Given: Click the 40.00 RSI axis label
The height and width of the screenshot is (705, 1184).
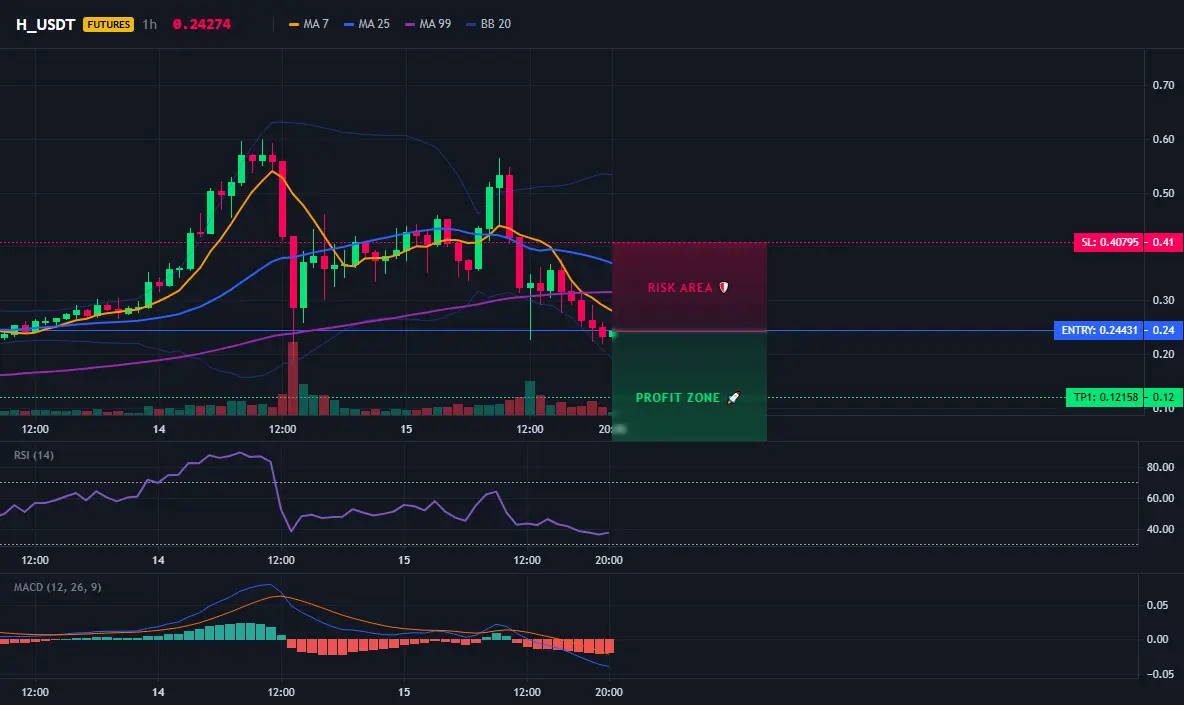Looking at the screenshot, I should [1160, 529].
